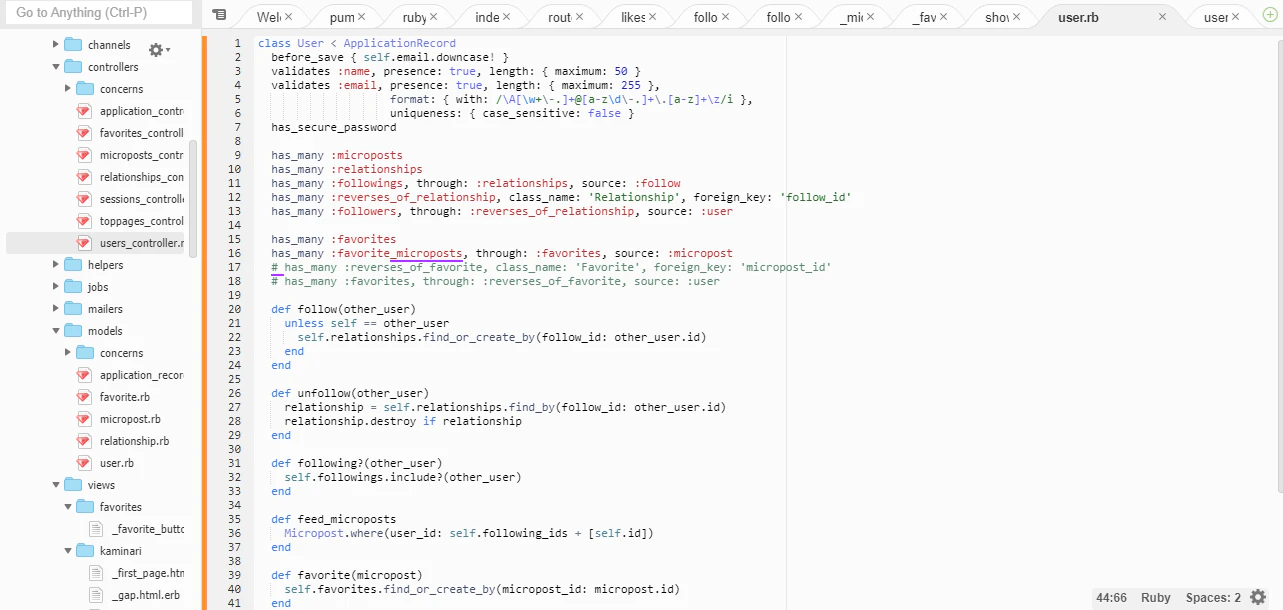
Task: Click 'has_many :microposts' on line 9
Action: pyautogui.click(x=337, y=155)
